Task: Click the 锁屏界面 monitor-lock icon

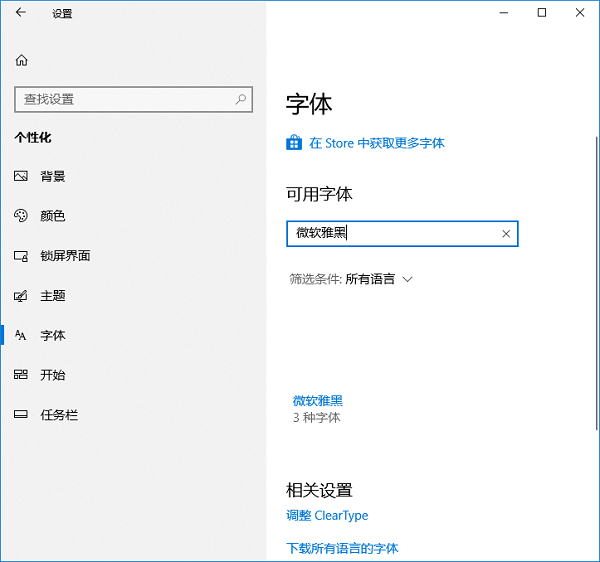Action: (x=21, y=256)
